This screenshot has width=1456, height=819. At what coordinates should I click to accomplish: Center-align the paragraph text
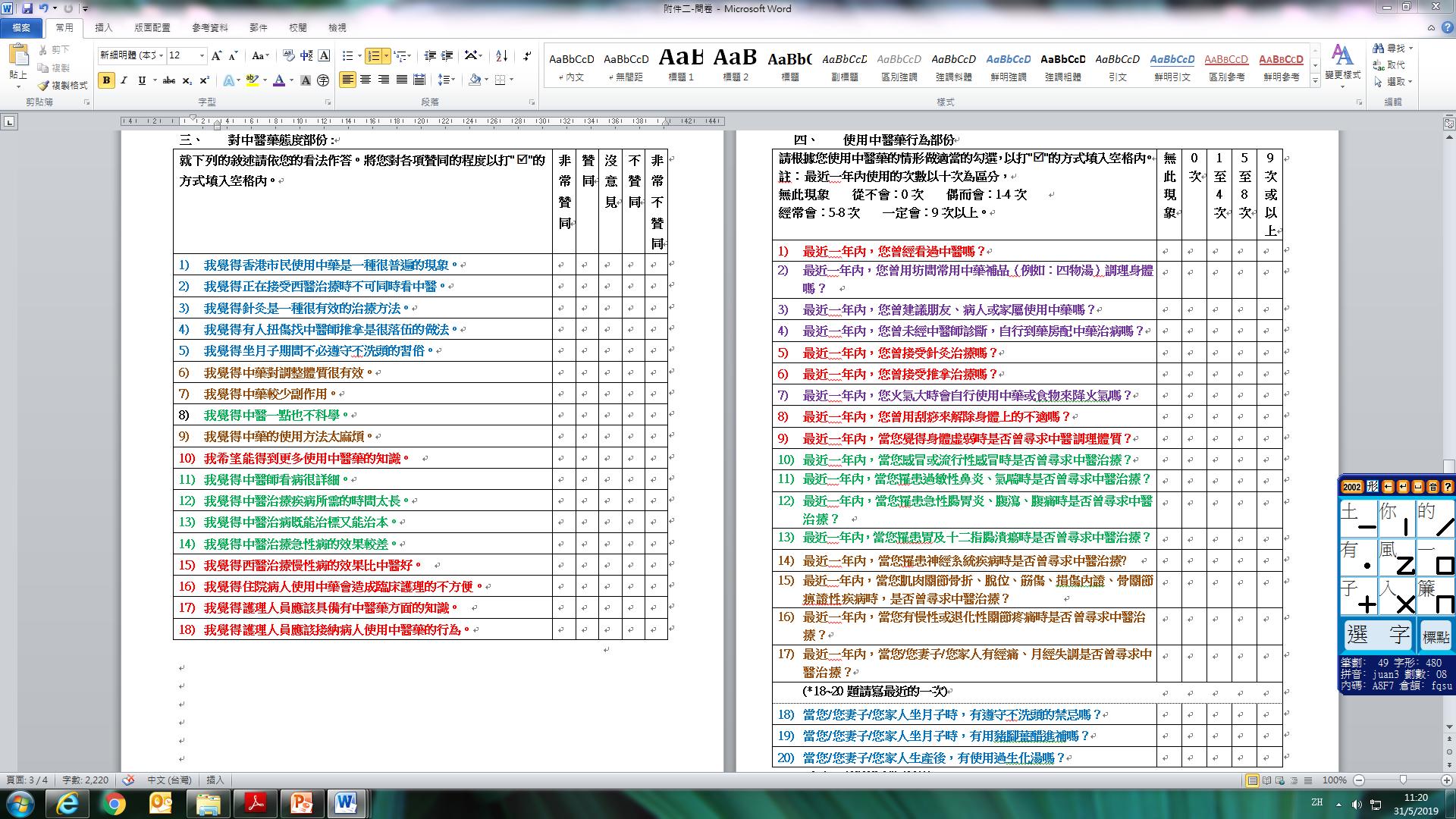click(366, 80)
